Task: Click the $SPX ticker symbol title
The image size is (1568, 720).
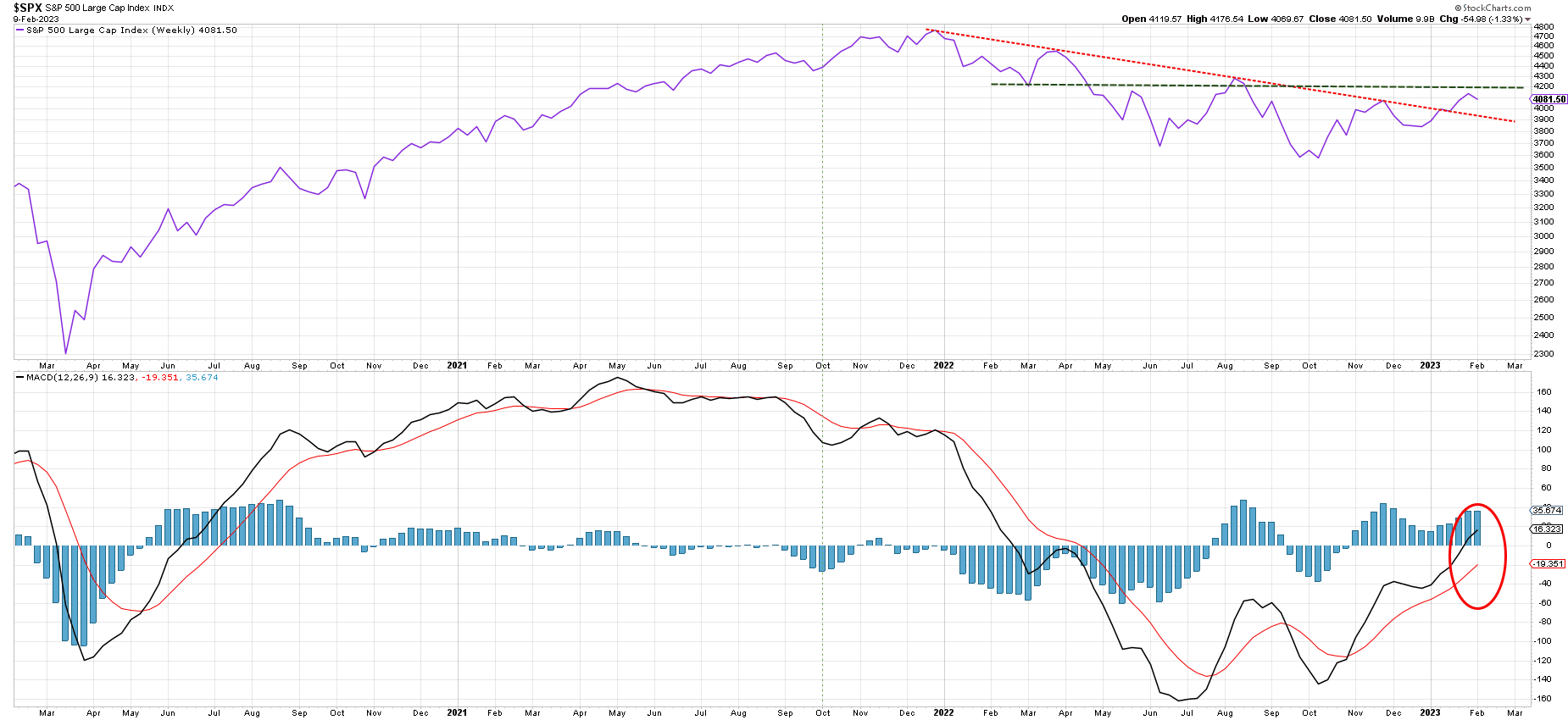Action: [27, 8]
